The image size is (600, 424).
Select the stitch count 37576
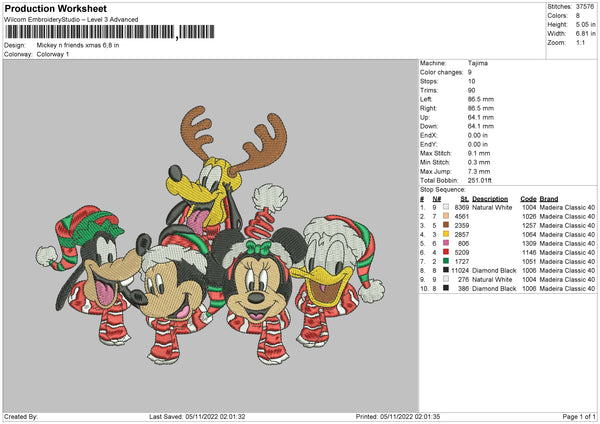coord(585,7)
